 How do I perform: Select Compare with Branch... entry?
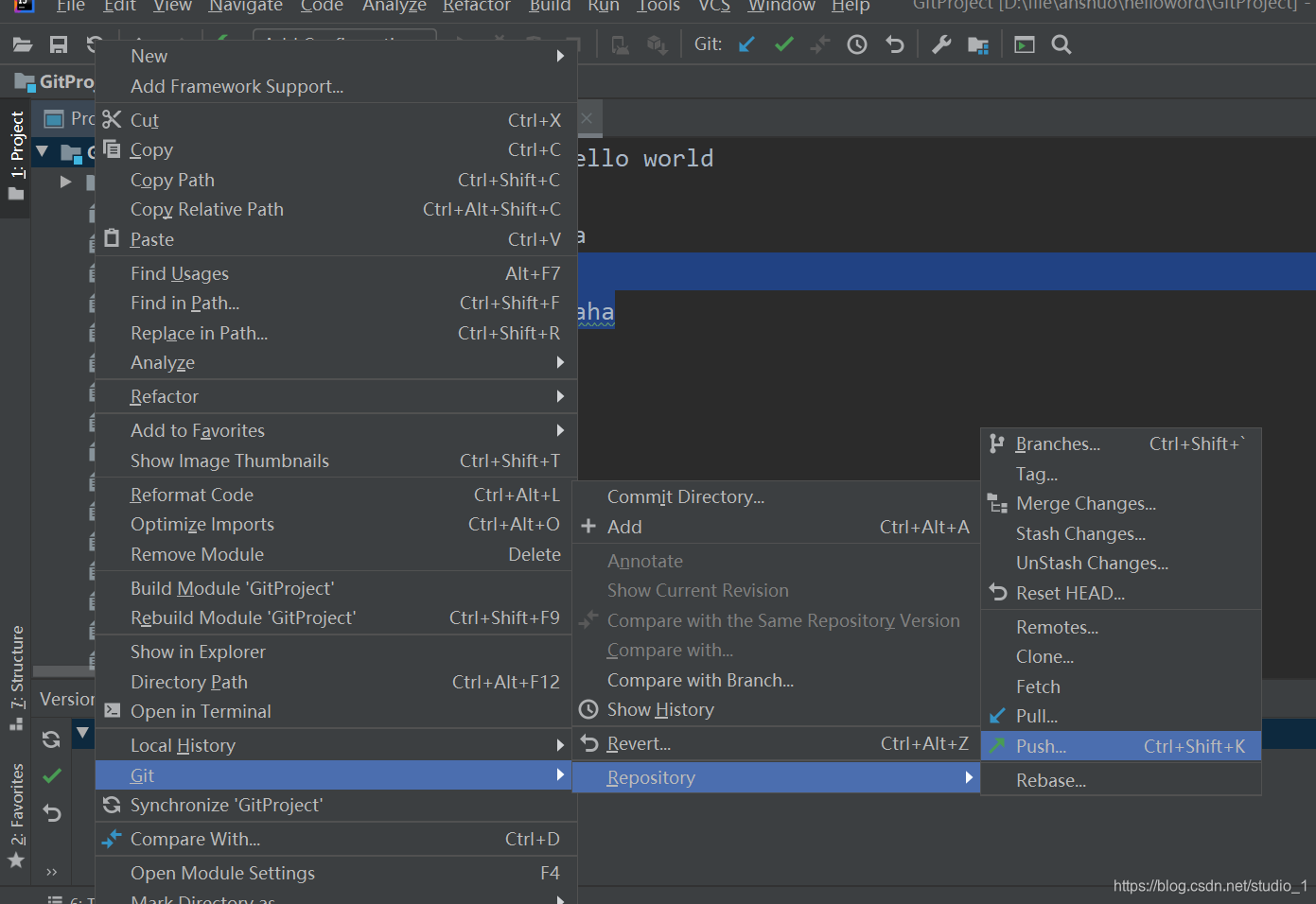point(776,680)
